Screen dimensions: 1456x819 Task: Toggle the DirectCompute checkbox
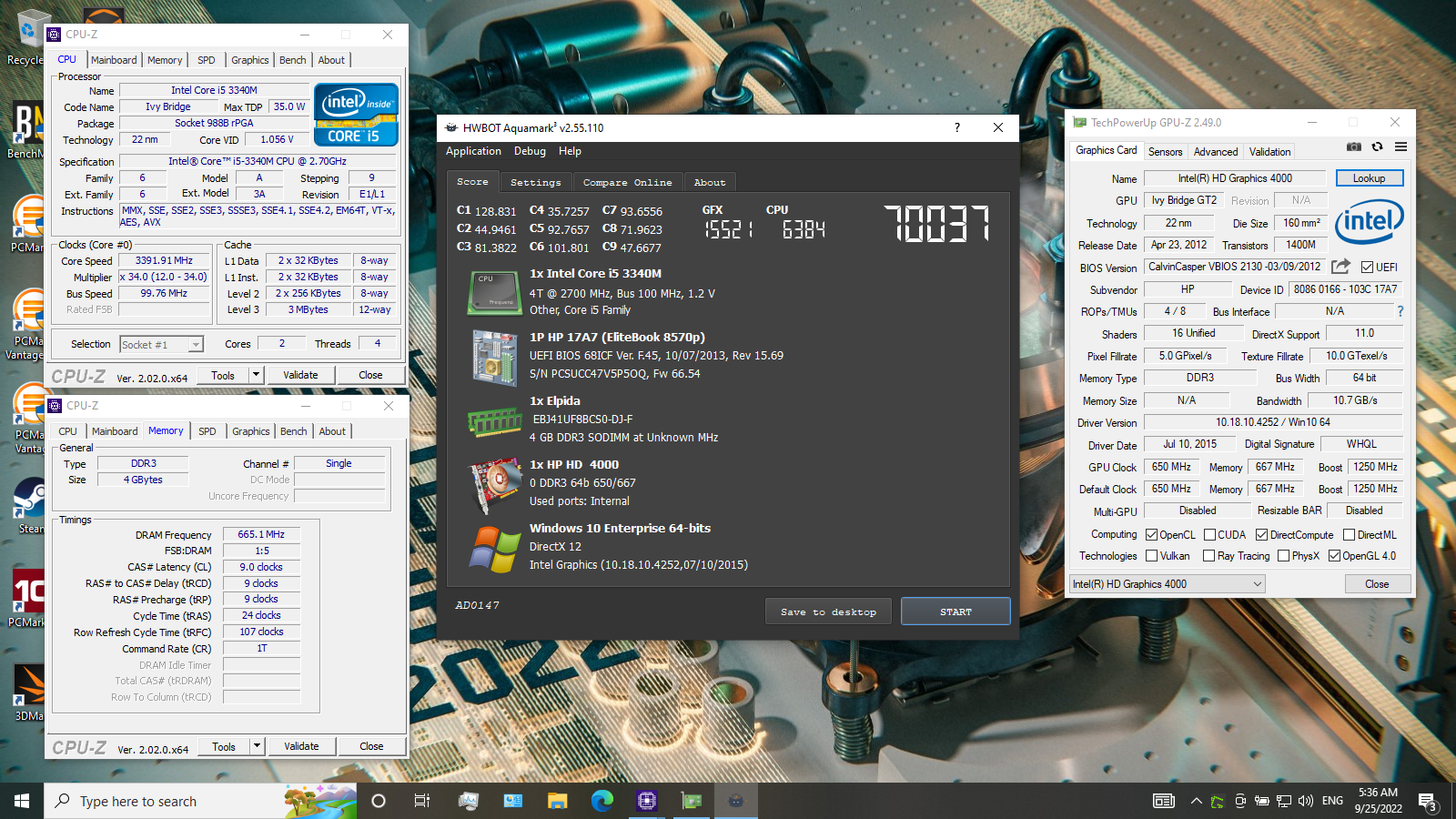tap(1261, 535)
